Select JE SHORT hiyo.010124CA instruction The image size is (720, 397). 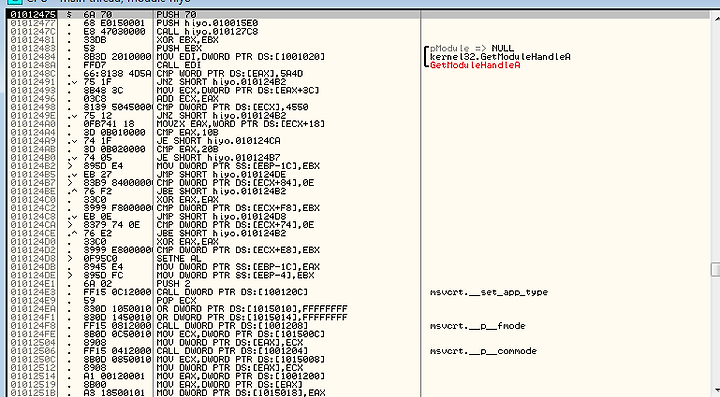coord(218,141)
